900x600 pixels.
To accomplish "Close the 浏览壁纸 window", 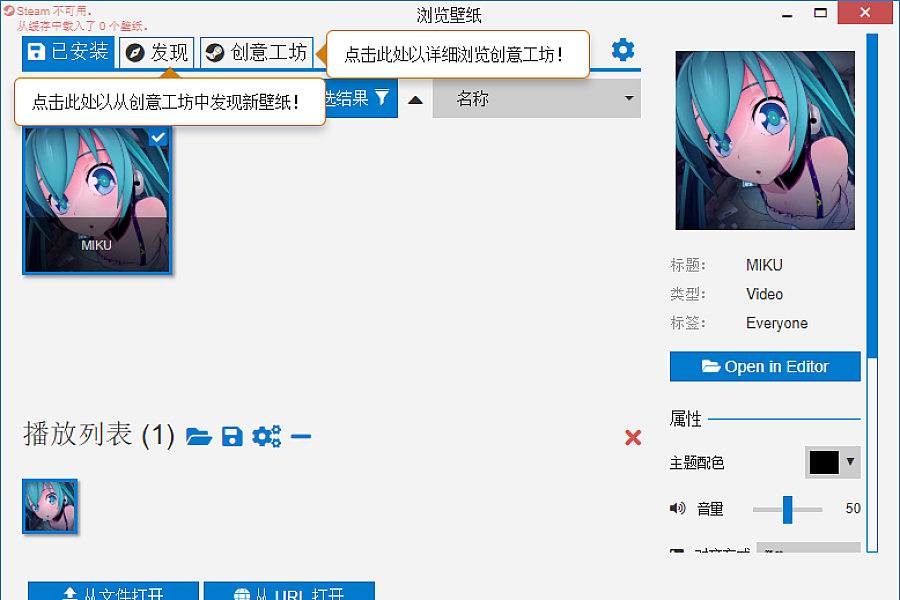I will click(x=865, y=13).
